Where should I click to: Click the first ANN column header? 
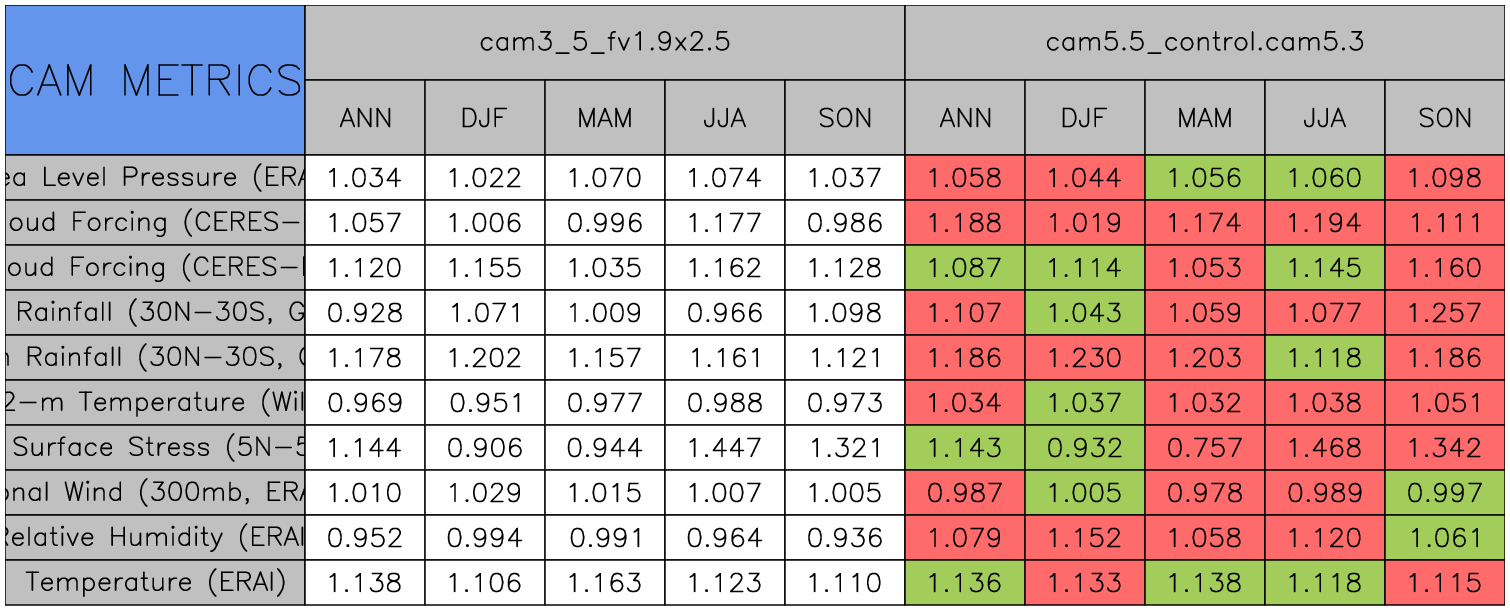pyautogui.click(x=365, y=118)
